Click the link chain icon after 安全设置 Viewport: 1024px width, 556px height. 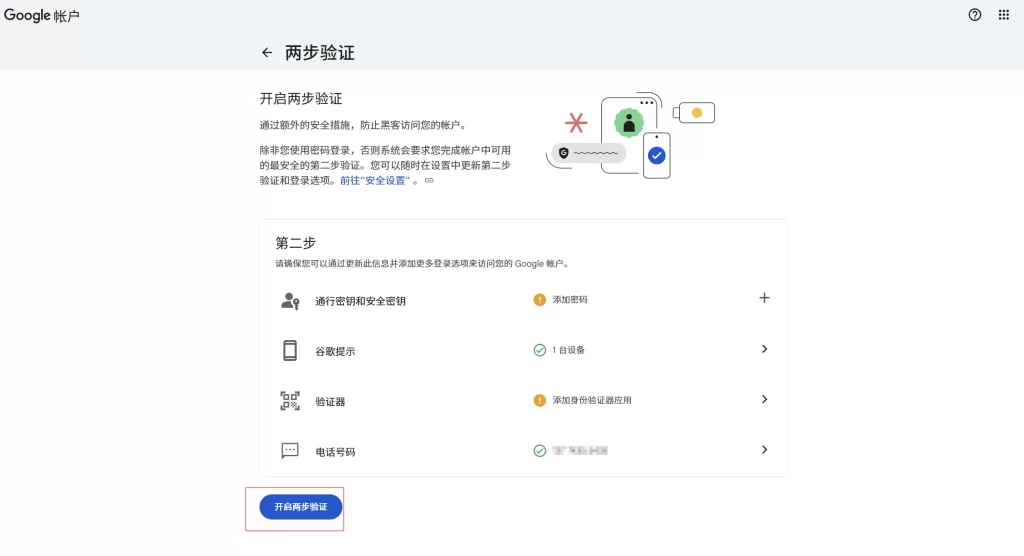[x=429, y=180]
